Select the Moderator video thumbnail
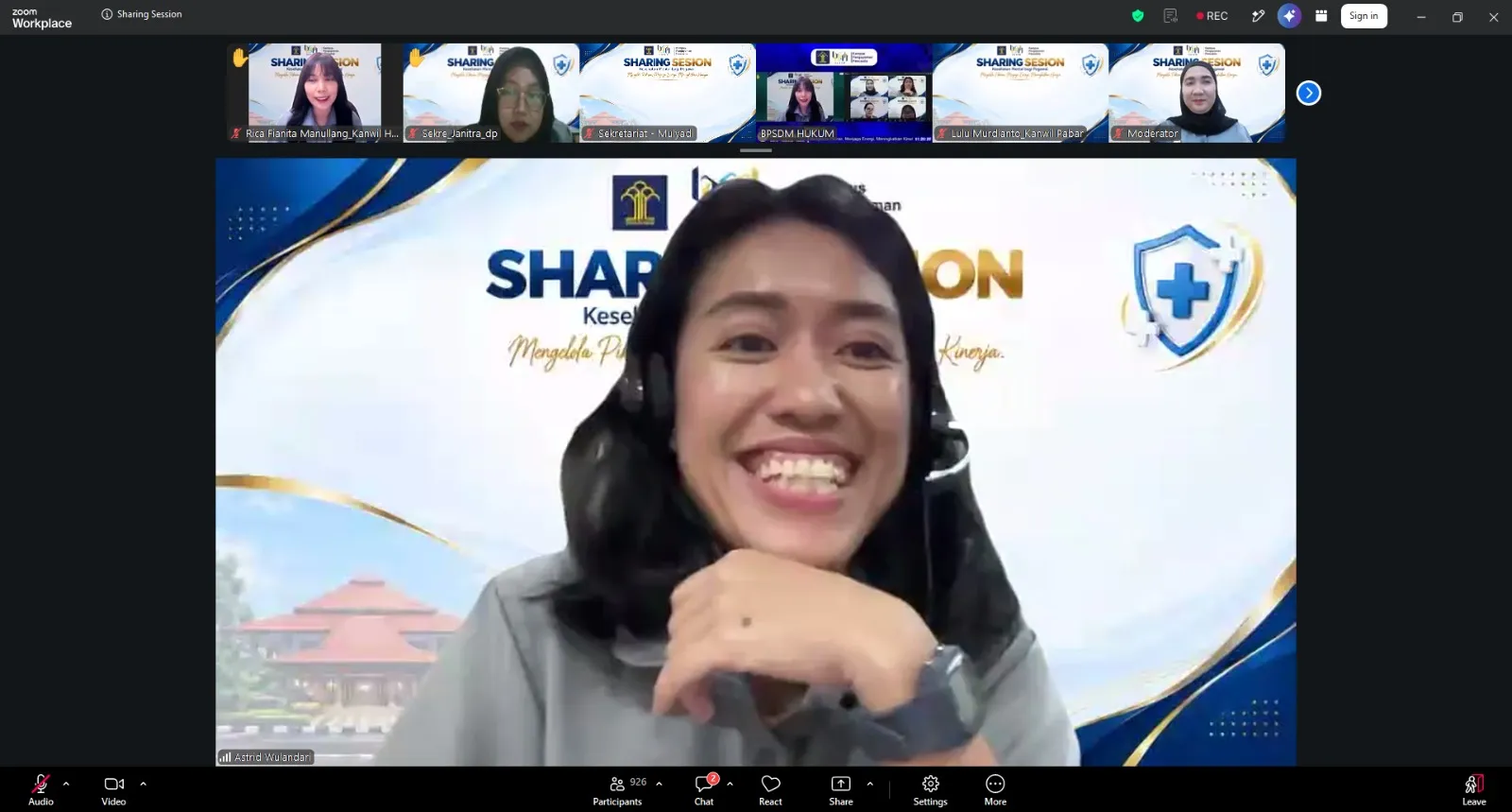Image resolution: width=1512 pixels, height=812 pixels. (x=1196, y=93)
